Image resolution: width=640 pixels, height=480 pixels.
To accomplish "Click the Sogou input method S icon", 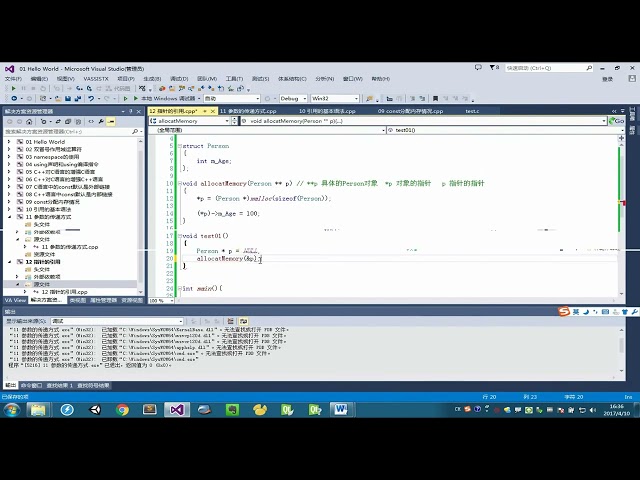I will 564,312.
